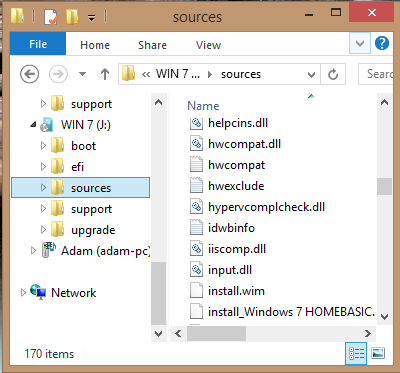The width and height of the screenshot is (400, 373).
Task: Sort files by the Name column header
Action: coord(203,106)
